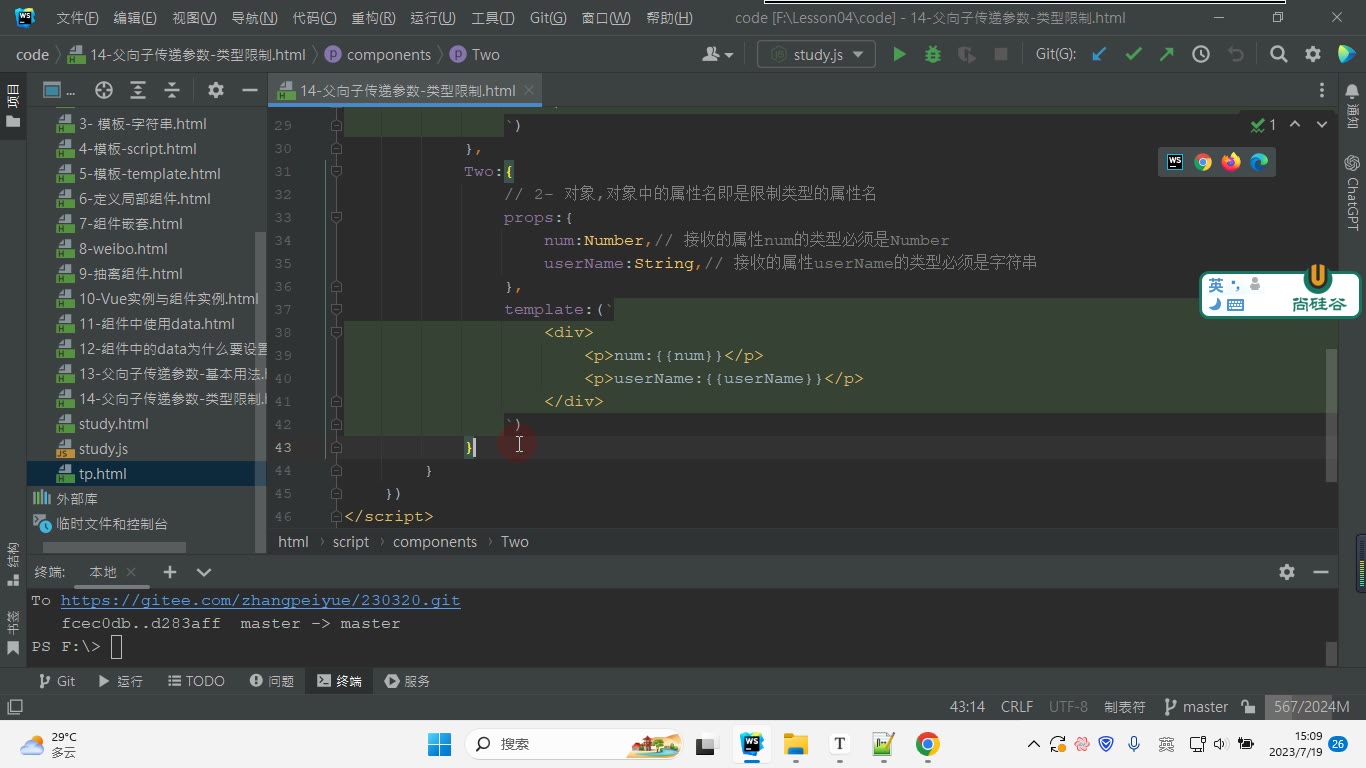Push commits with the green up-right arrow
Screen dimensions: 1366x768
1167,55
